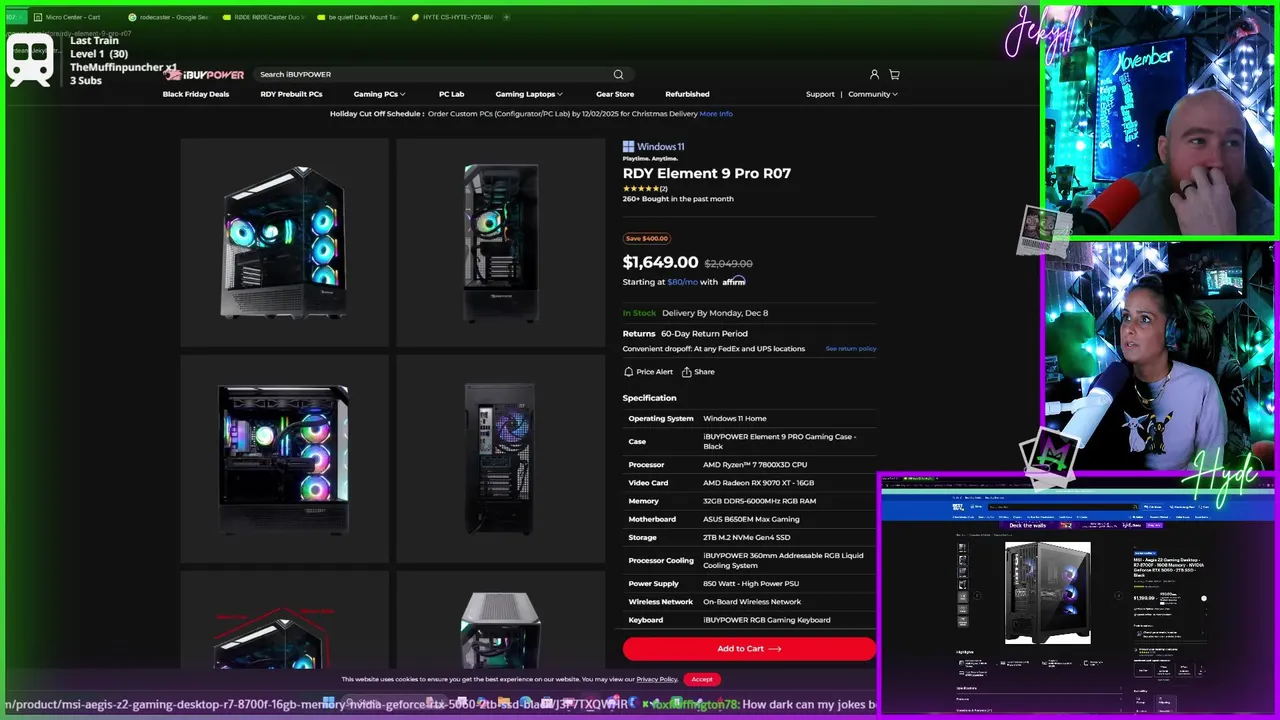Viewport: 1280px width, 720px height.
Task: Click the search magnifier icon
Action: (618, 74)
